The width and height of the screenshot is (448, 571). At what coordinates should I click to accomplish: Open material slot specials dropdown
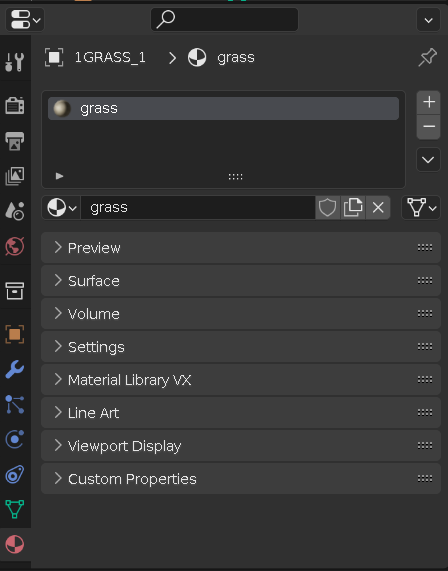pyautogui.click(x=428, y=160)
